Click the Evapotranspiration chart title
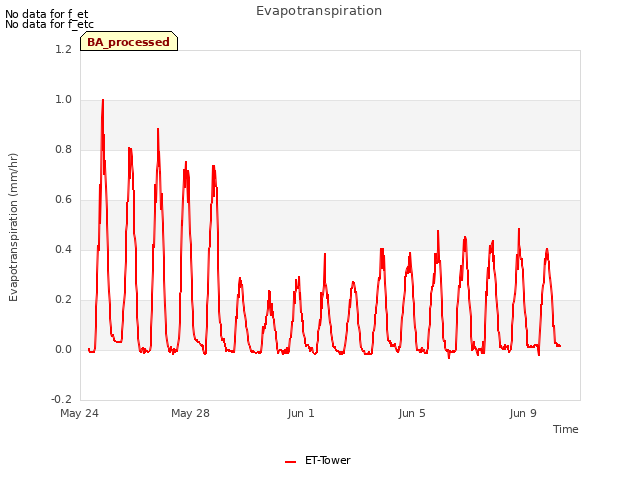This screenshot has width=640, height=480. [319, 11]
